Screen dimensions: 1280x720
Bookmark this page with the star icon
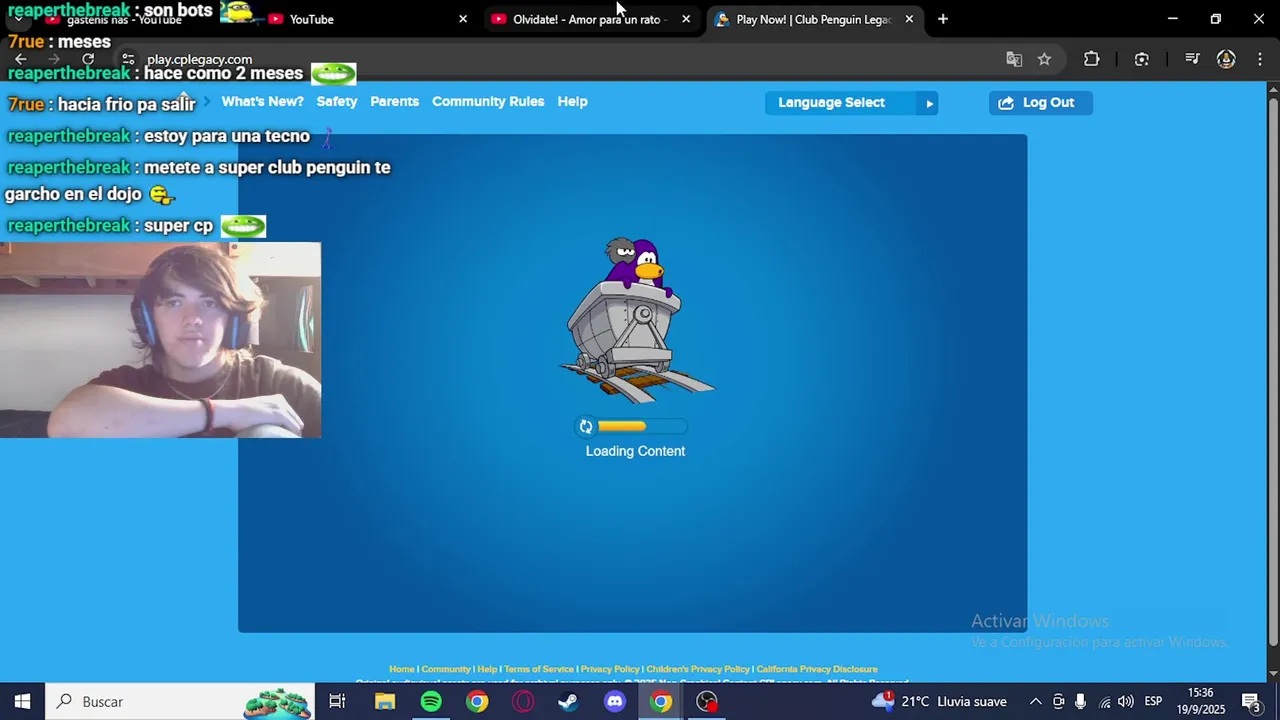pyautogui.click(x=1044, y=59)
